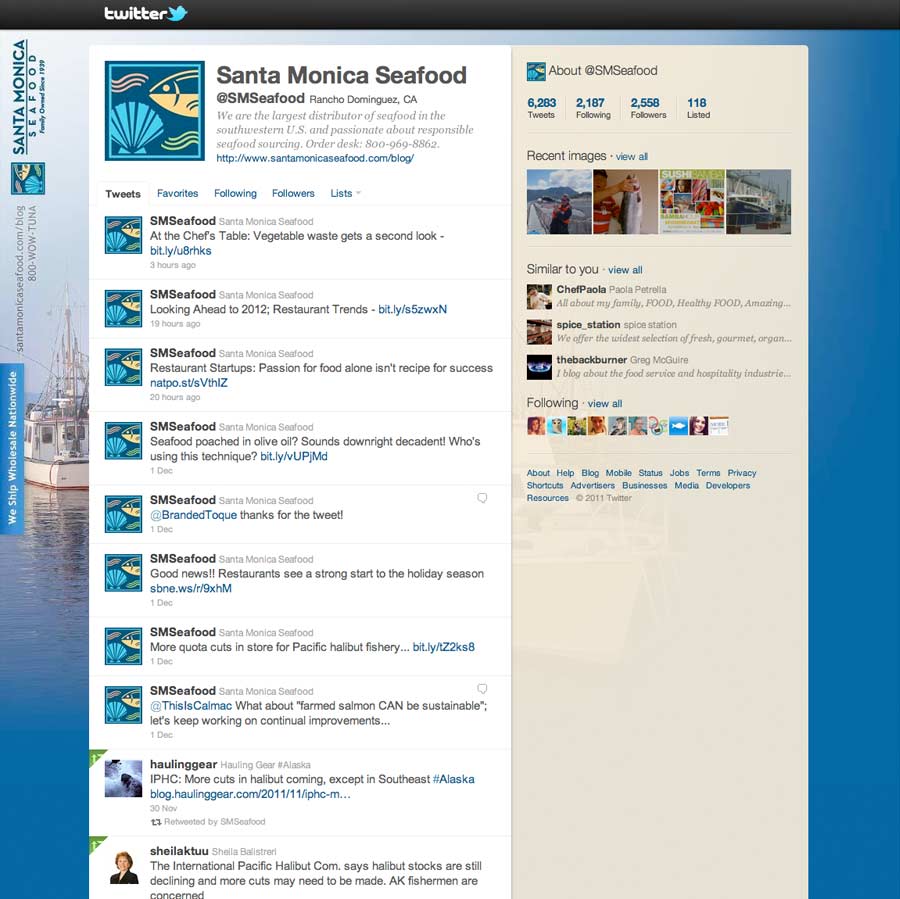Click Jobs footer link

pos(679,473)
